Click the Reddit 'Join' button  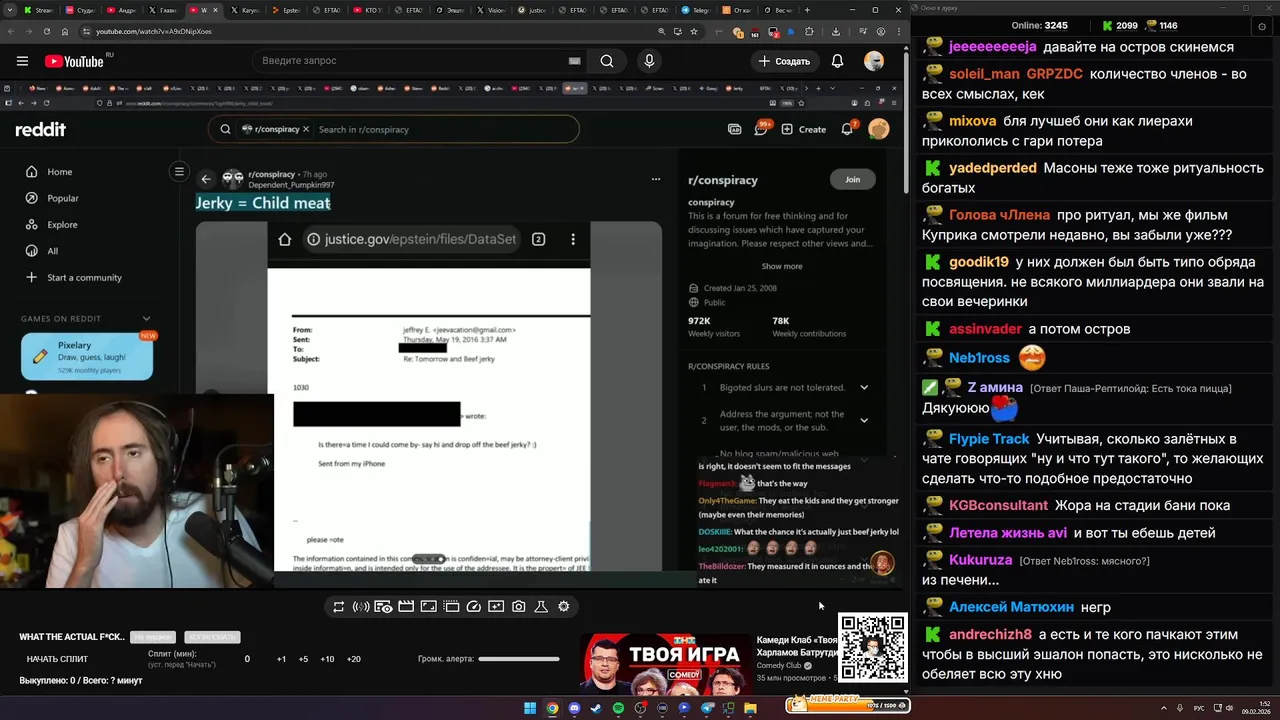click(852, 179)
